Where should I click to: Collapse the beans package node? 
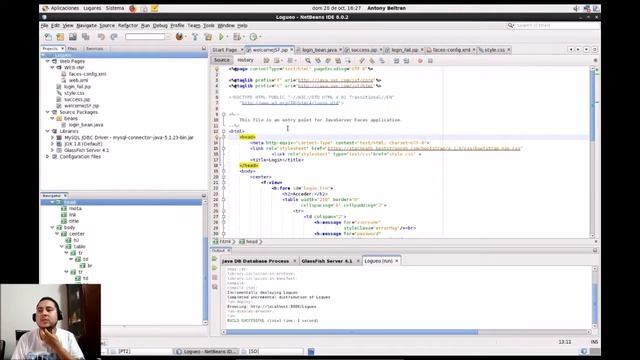(53, 118)
